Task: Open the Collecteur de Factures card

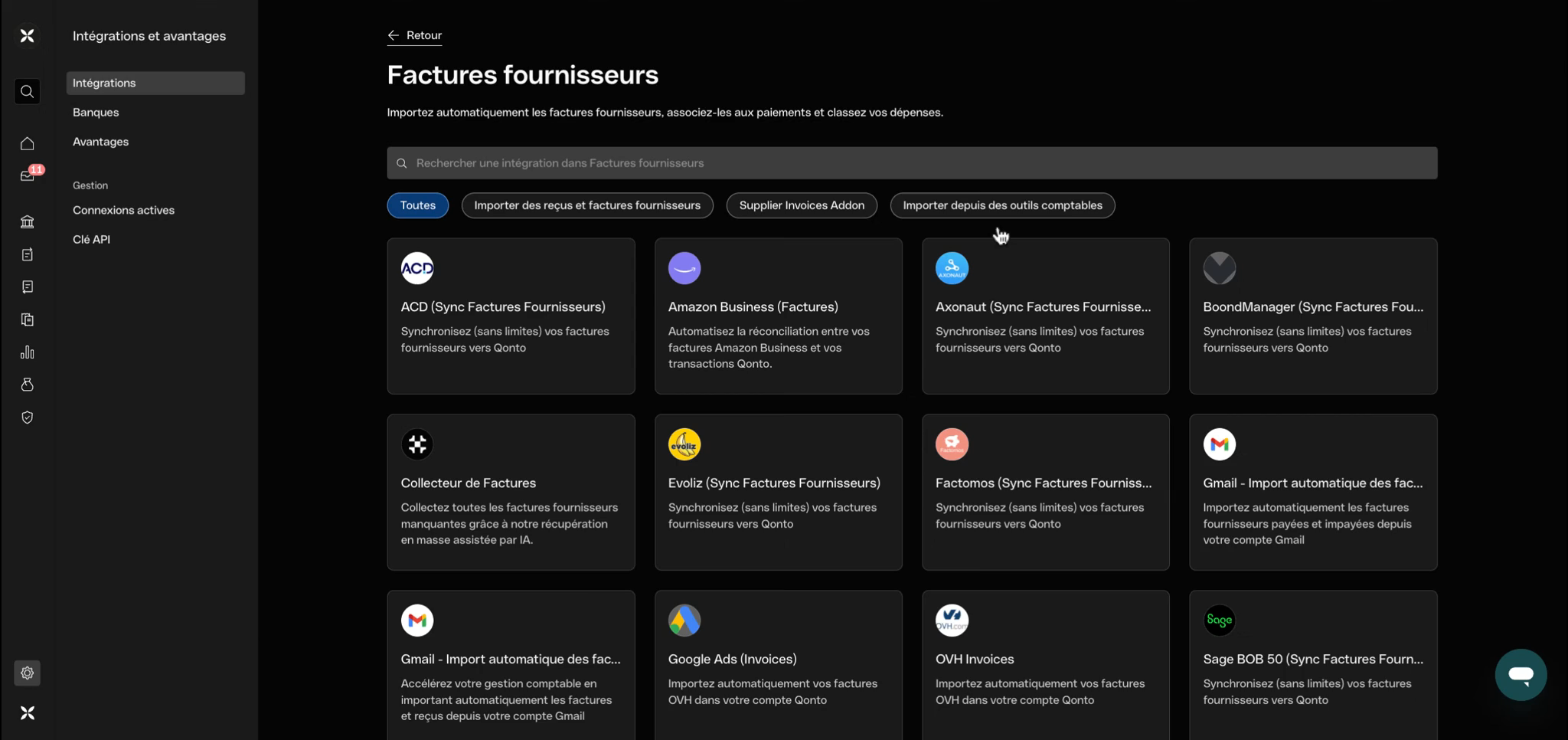Action: [x=511, y=493]
